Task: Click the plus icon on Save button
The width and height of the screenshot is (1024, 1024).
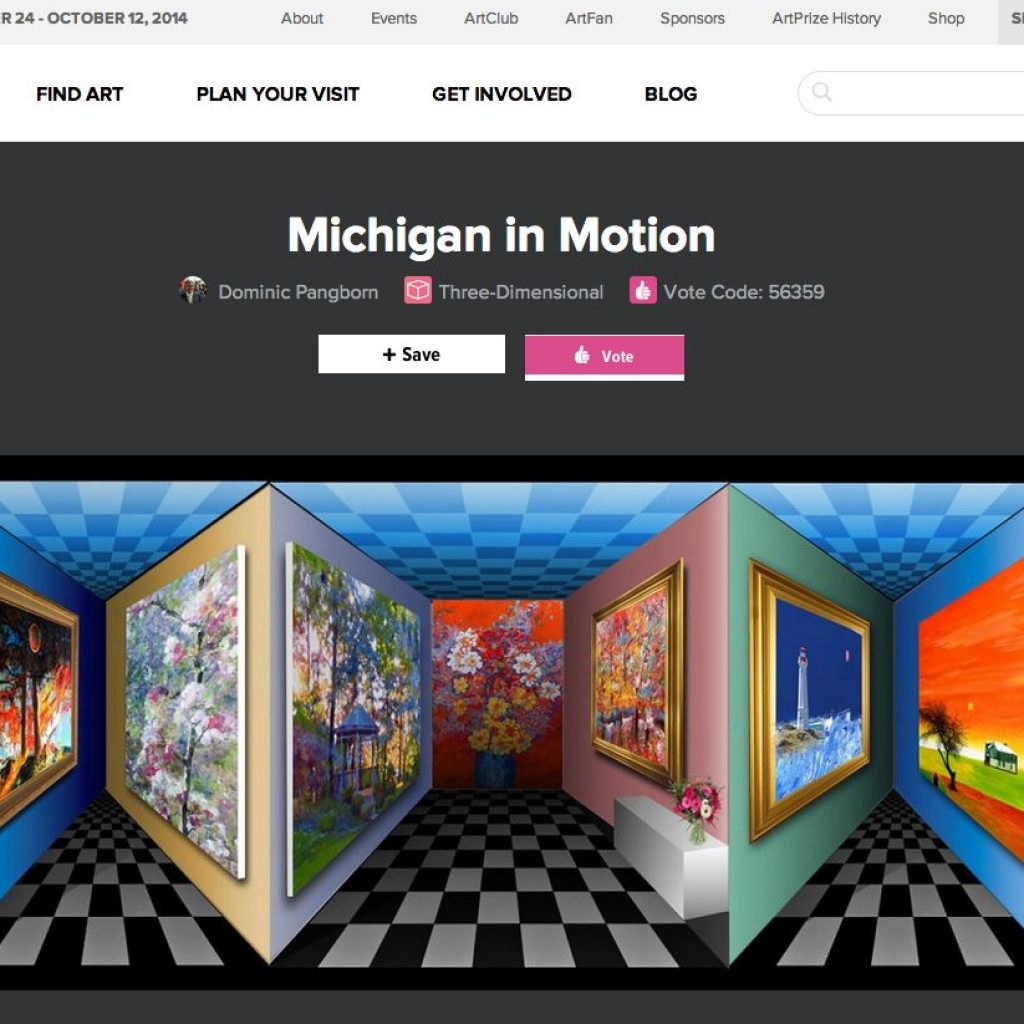Action: 389,354
